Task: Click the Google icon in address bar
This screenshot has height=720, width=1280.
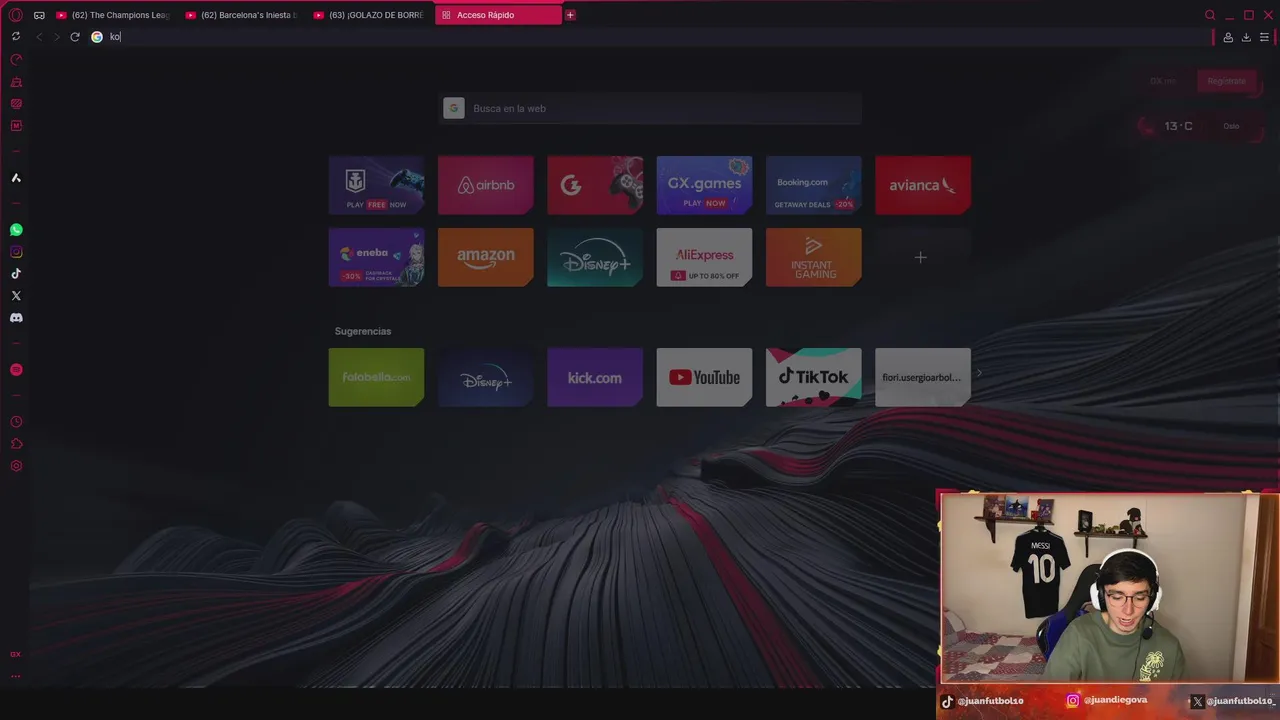Action: click(97, 37)
